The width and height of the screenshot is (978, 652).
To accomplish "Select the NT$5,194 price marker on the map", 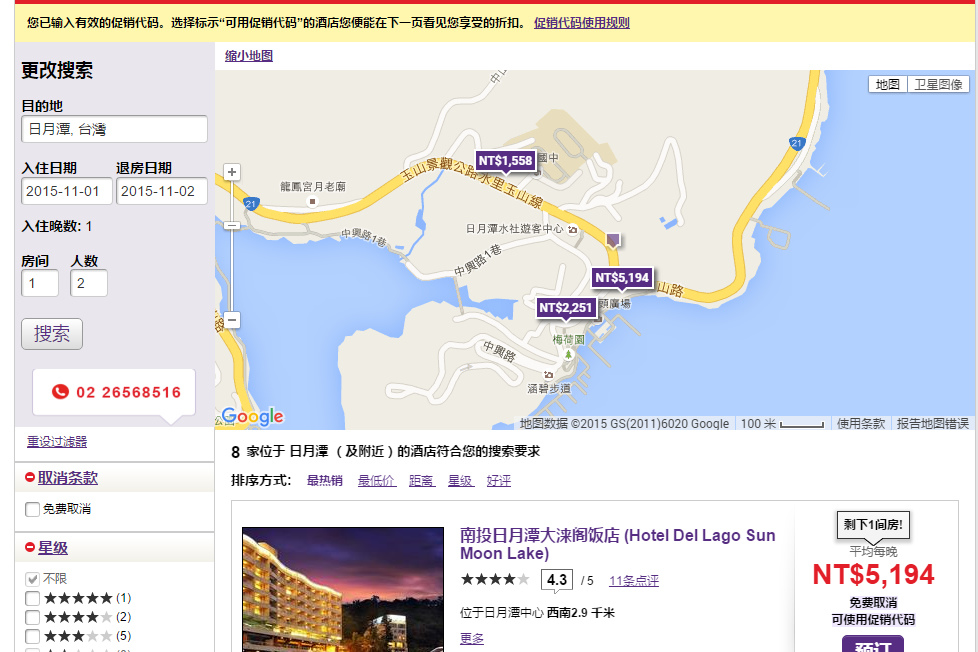I will [622, 277].
